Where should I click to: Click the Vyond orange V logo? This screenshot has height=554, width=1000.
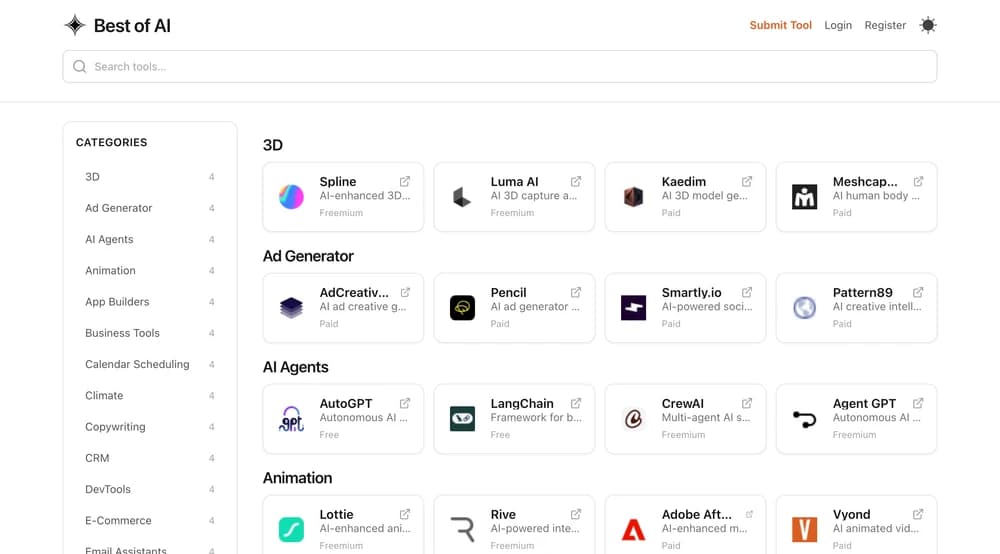[x=804, y=530]
